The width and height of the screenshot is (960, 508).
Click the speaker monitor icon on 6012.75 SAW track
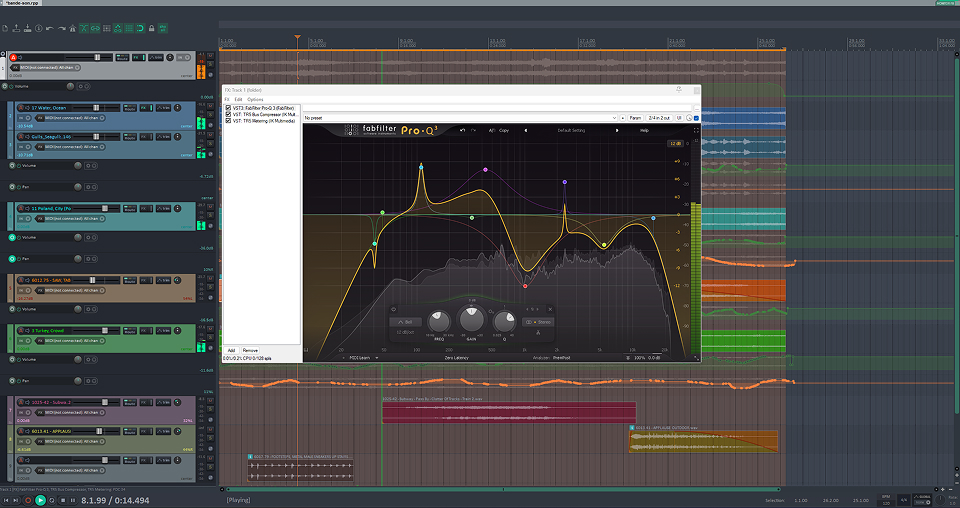[27, 280]
